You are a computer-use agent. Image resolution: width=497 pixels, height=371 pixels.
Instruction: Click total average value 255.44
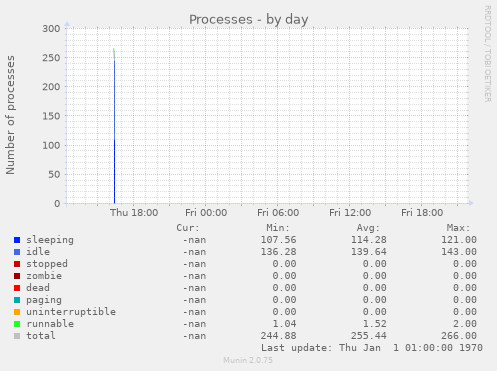tap(369, 336)
